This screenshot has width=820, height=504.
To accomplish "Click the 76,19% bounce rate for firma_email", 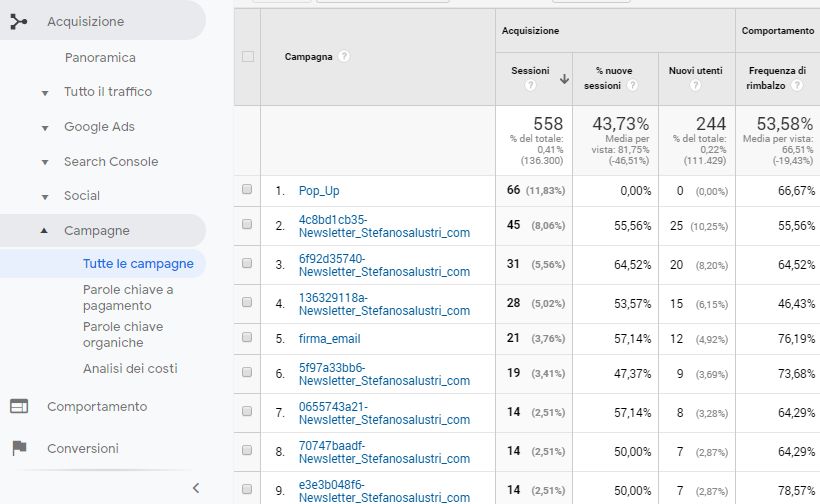I will (796, 339).
